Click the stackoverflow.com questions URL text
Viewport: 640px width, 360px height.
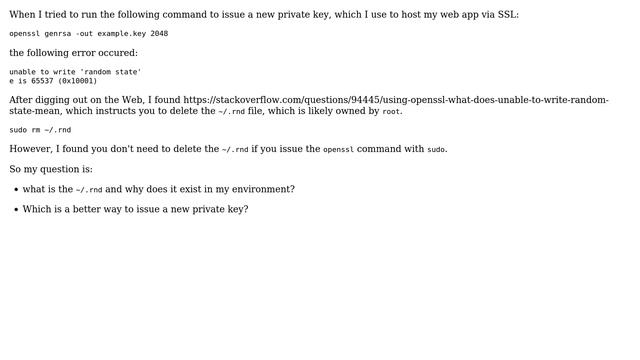(x=309, y=105)
